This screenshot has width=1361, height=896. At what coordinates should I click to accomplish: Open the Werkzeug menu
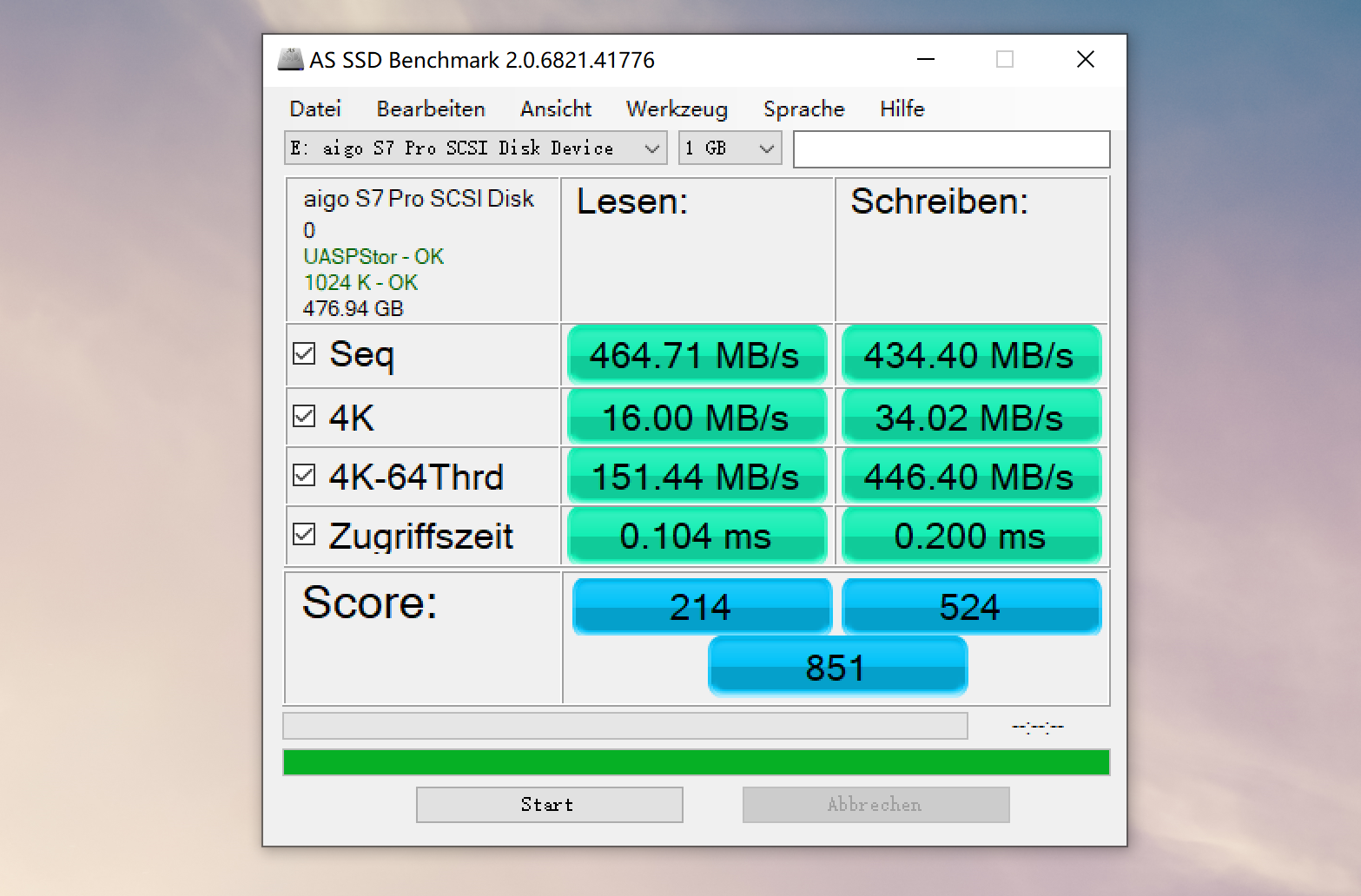(x=677, y=109)
